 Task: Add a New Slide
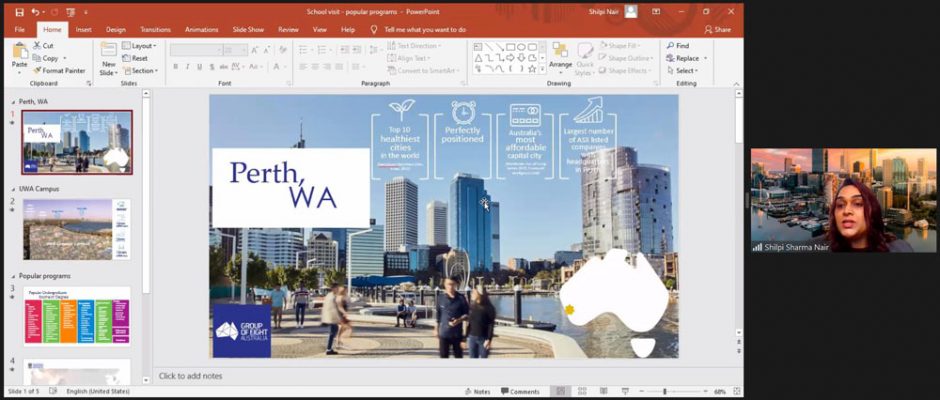pyautogui.click(x=109, y=58)
